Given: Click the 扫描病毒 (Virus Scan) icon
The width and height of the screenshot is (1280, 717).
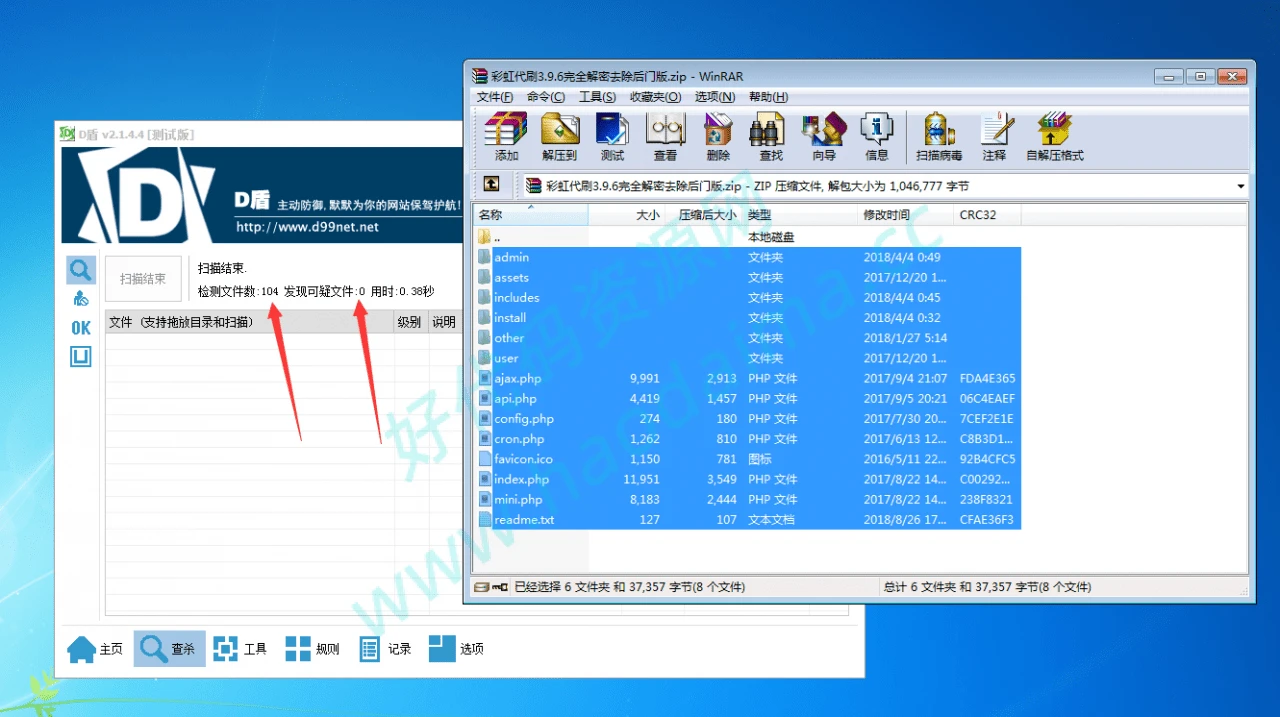Looking at the screenshot, I should pyautogui.click(x=939, y=135).
